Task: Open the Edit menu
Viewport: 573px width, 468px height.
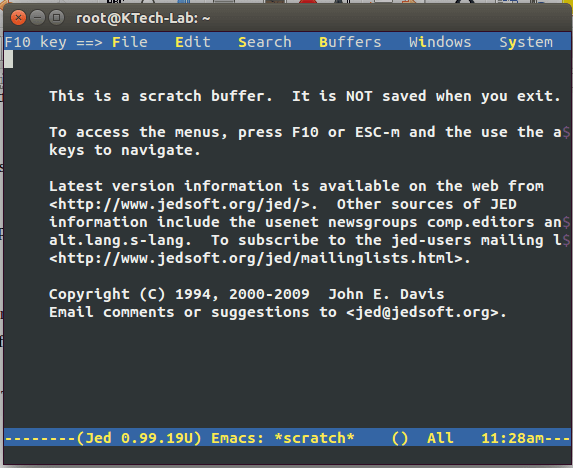Action: 193,42
